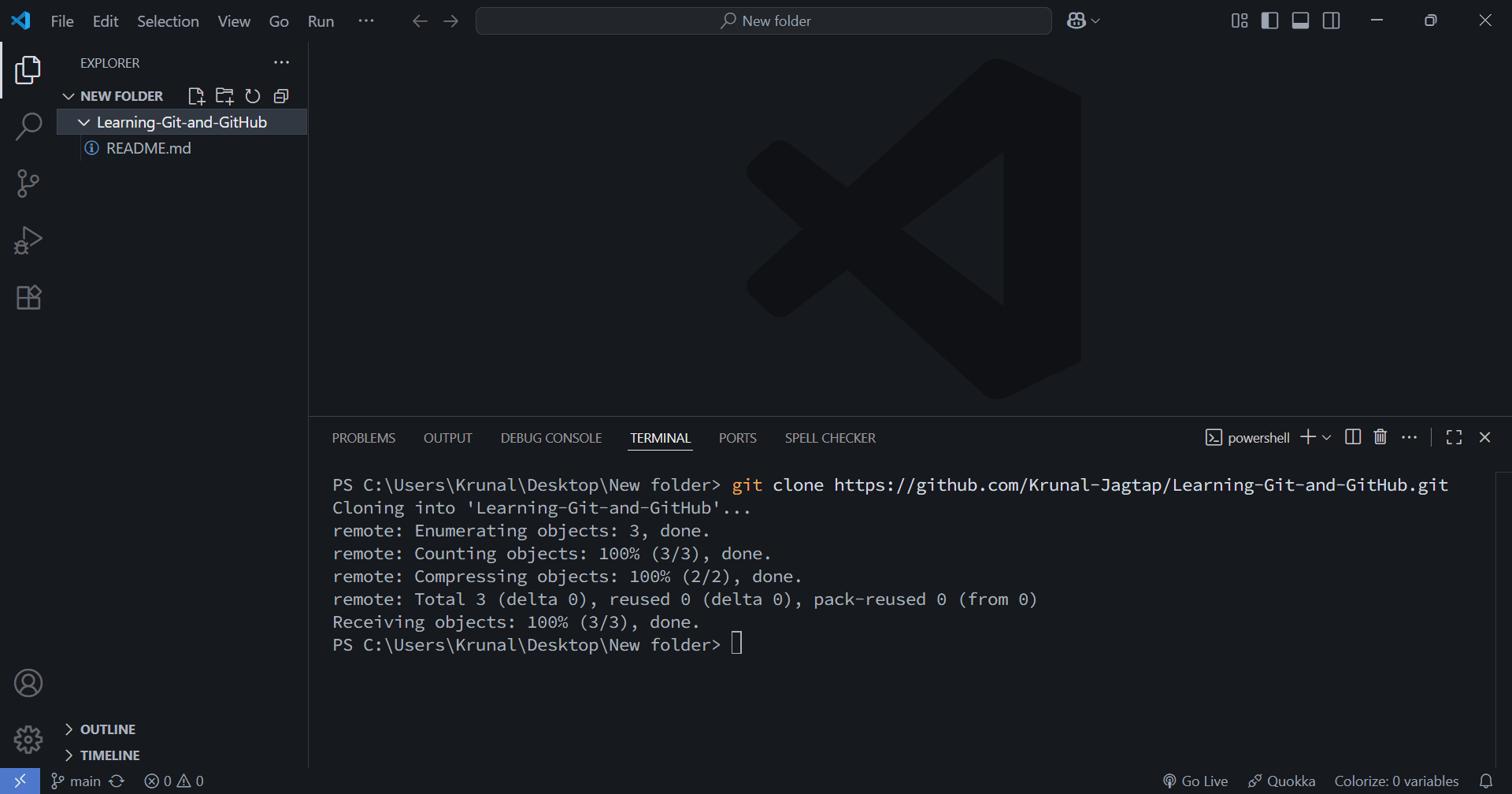Screen dimensions: 1512x794
Task: Kill the terminal with trash icon
Action: coord(1380,437)
